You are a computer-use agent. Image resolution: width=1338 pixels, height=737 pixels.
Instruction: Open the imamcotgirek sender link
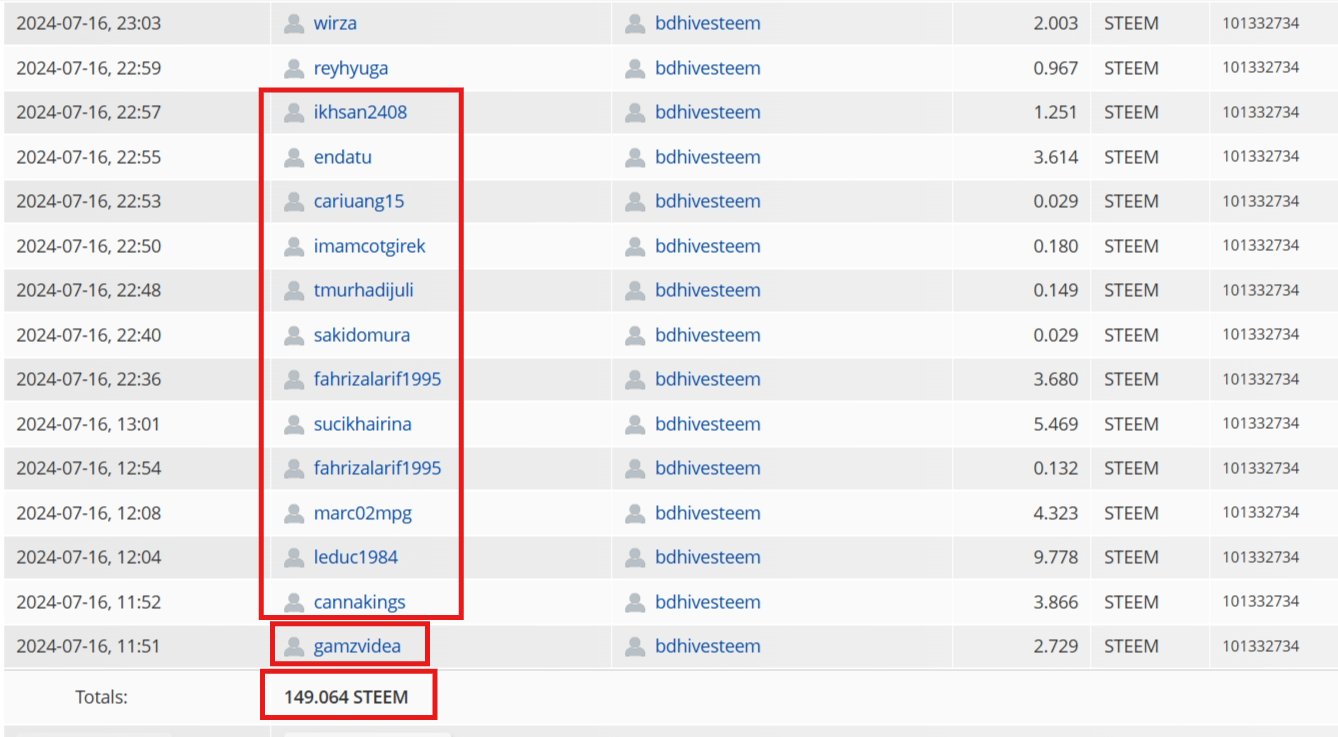pos(370,246)
